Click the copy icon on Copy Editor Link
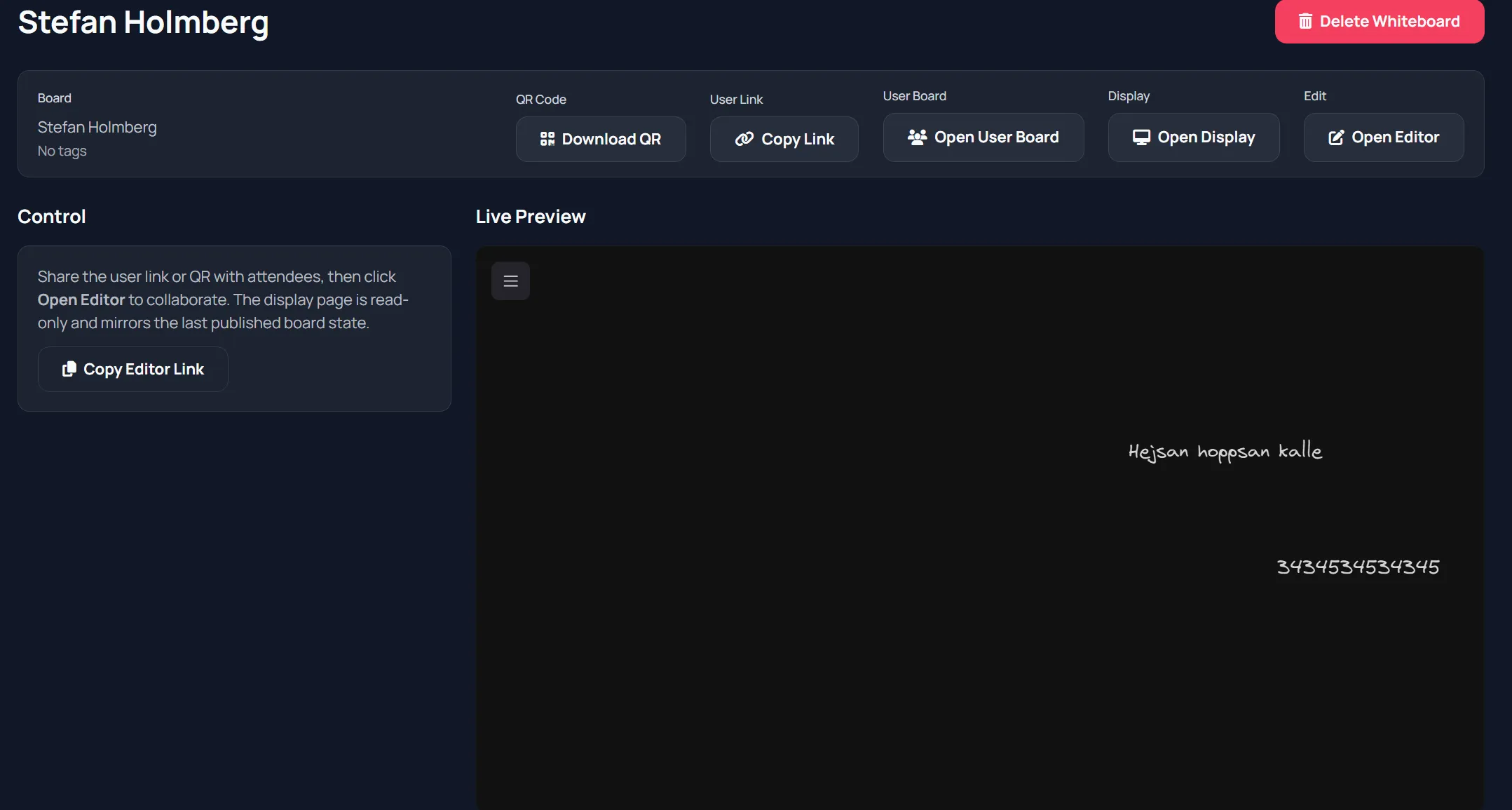 [69, 369]
